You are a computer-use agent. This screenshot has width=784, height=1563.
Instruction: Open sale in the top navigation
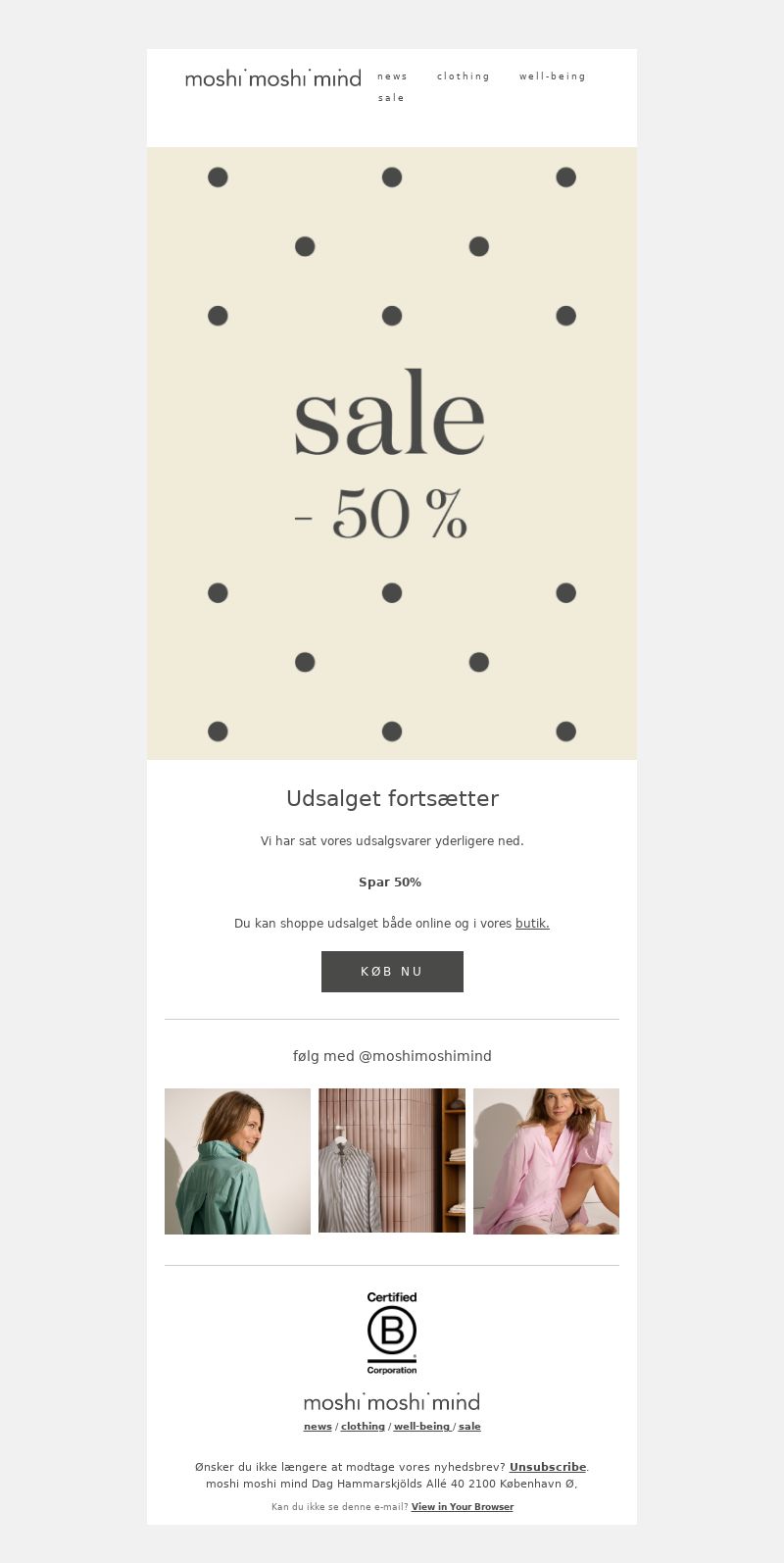click(x=391, y=98)
